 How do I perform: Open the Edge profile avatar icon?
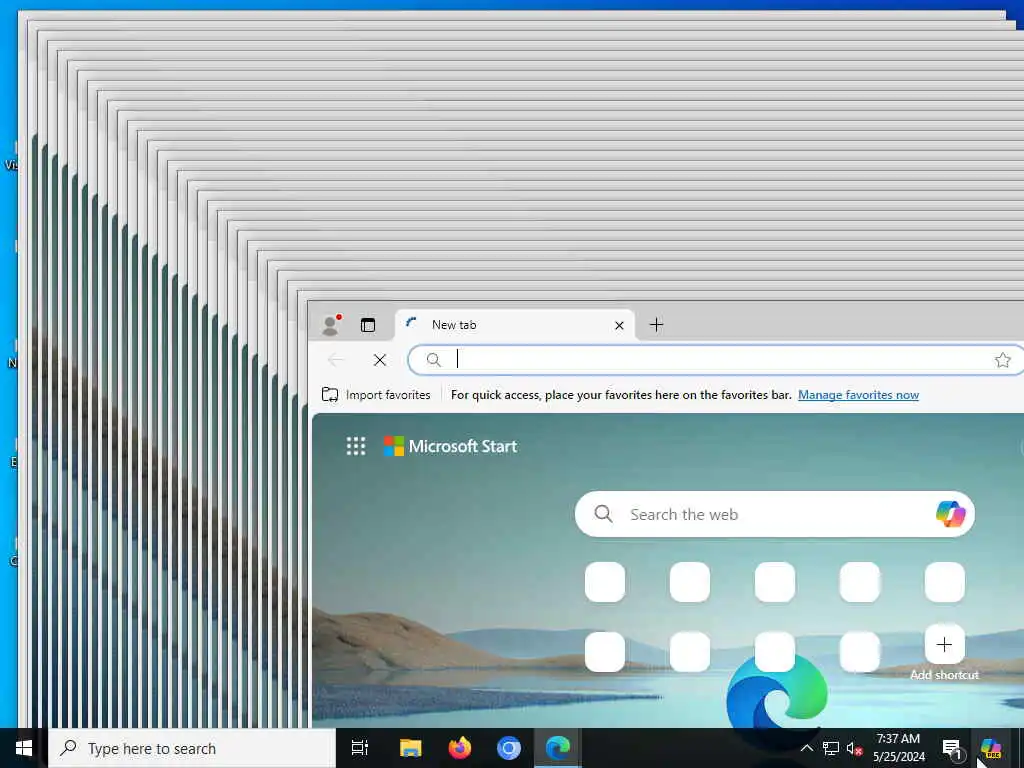(x=331, y=325)
